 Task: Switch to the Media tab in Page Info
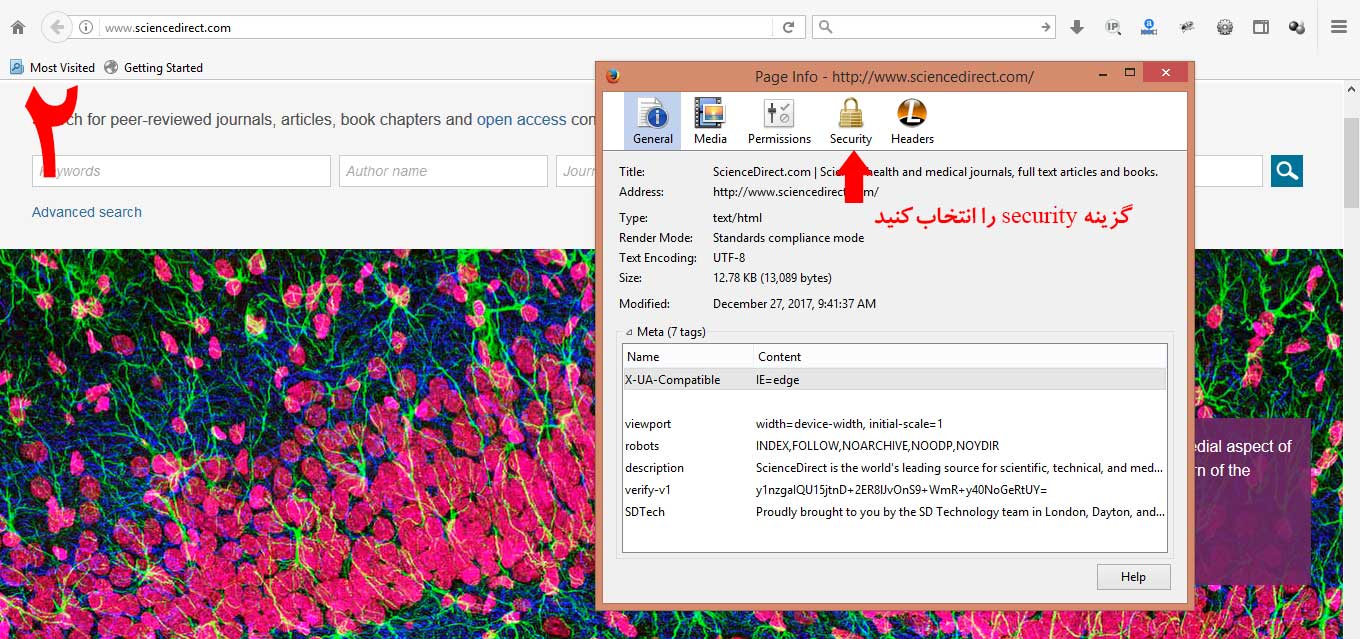[710, 121]
